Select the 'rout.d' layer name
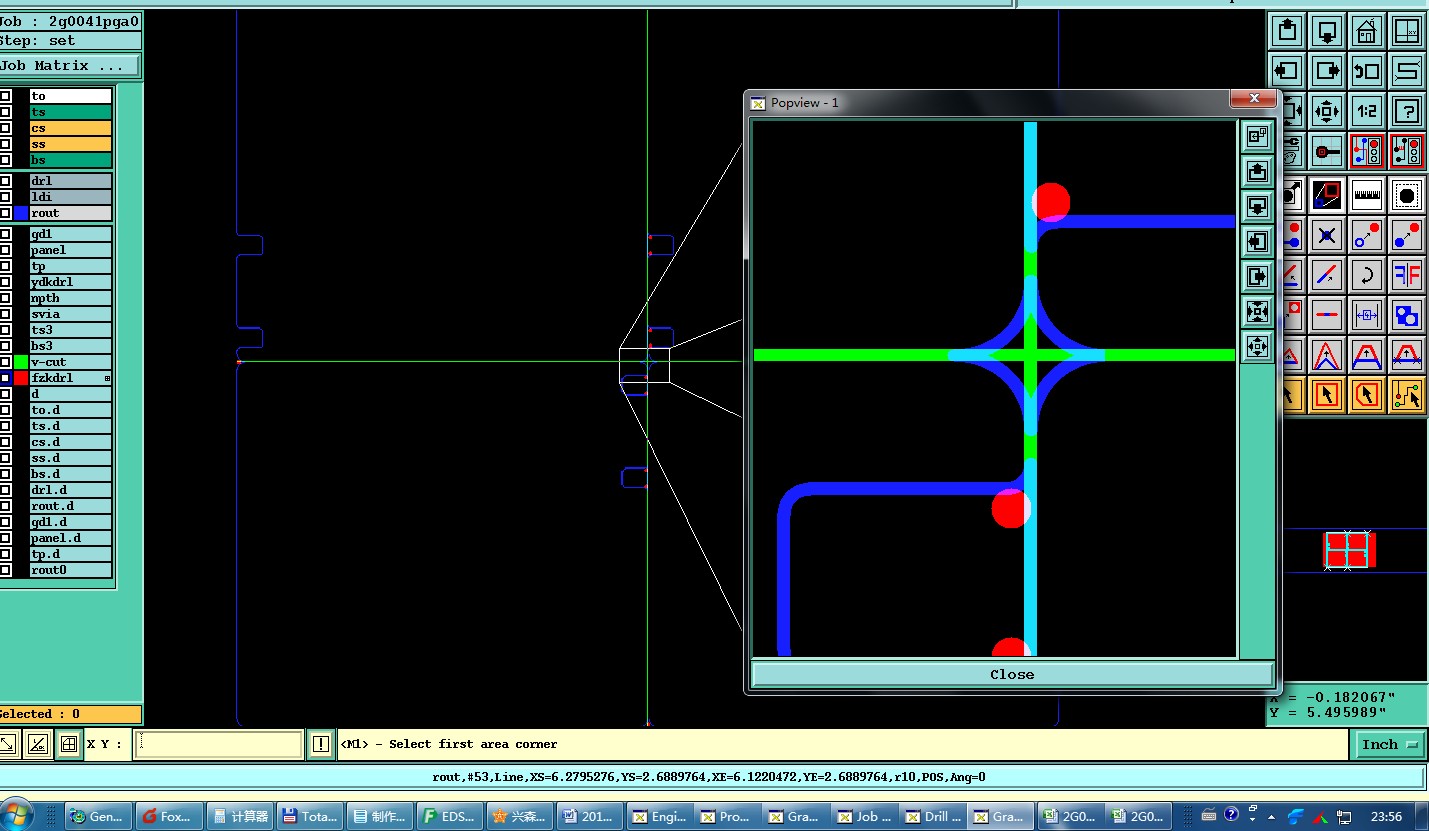This screenshot has width=1429, height=831. pyautogui.click(x=70, y=506)
